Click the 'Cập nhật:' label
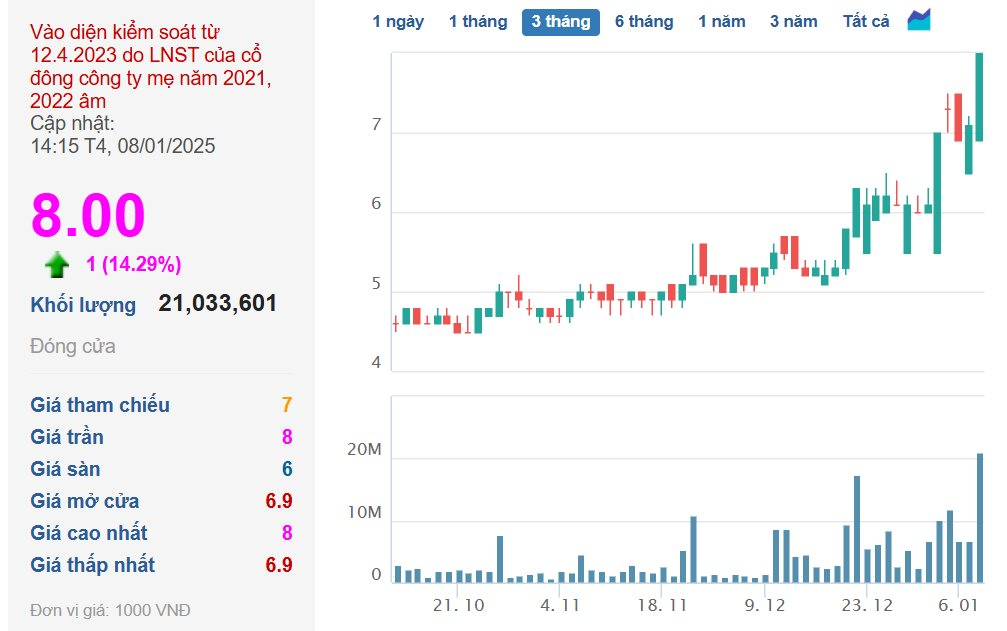The image size is (1007, 631). click(72, 123)
